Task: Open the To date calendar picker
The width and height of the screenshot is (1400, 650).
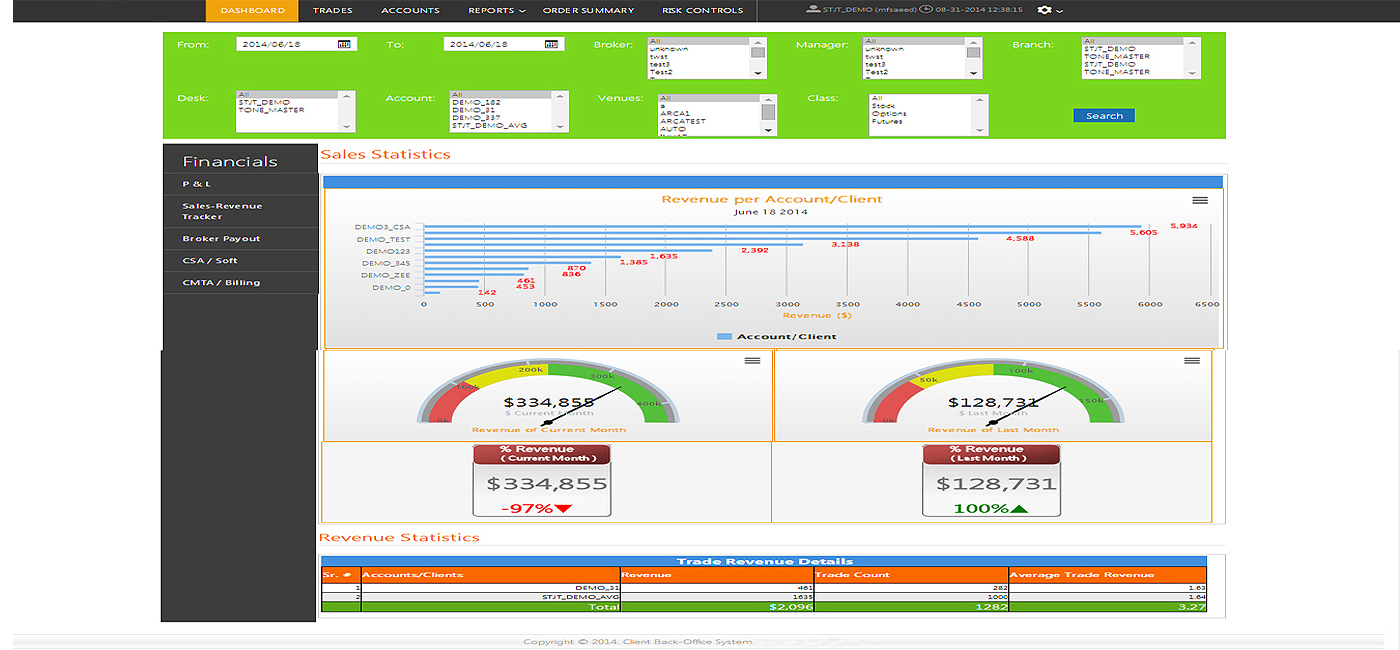Action: 551,44
